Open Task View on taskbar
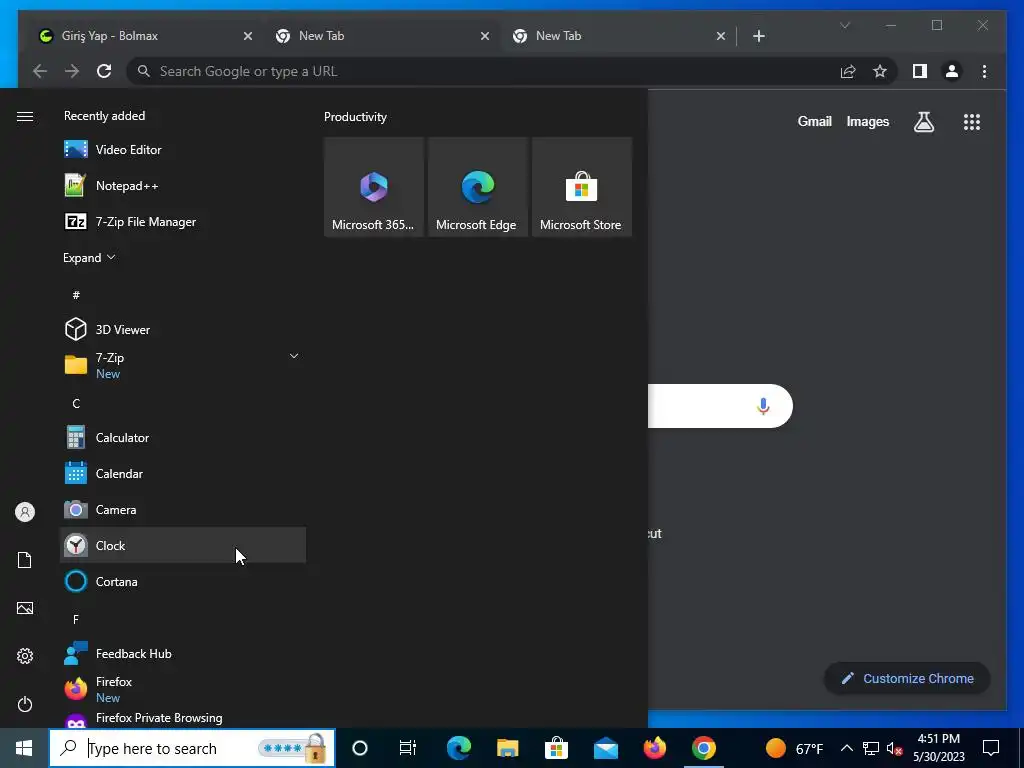1024x768 pixels. click(x=408, y=748)
